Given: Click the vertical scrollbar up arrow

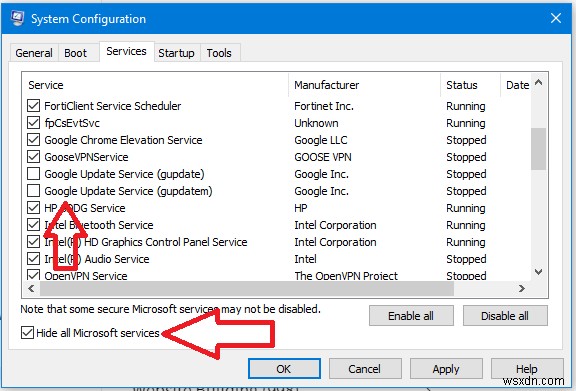Looking at the screenshot, I should coord(539,82).
